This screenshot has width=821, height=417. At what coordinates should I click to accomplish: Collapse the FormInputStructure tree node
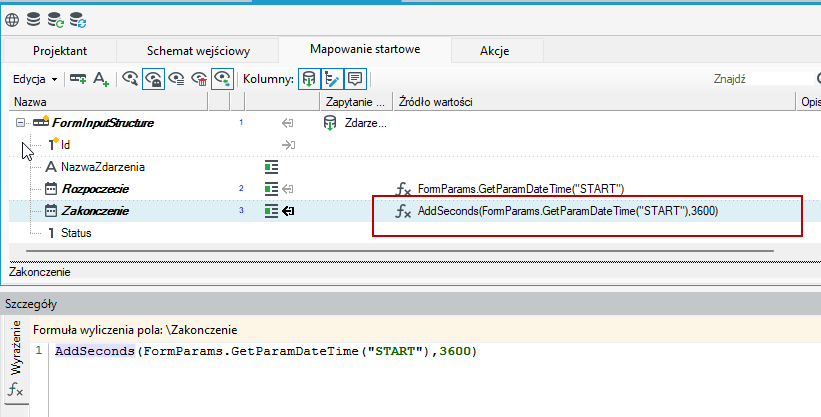[20, 123]
